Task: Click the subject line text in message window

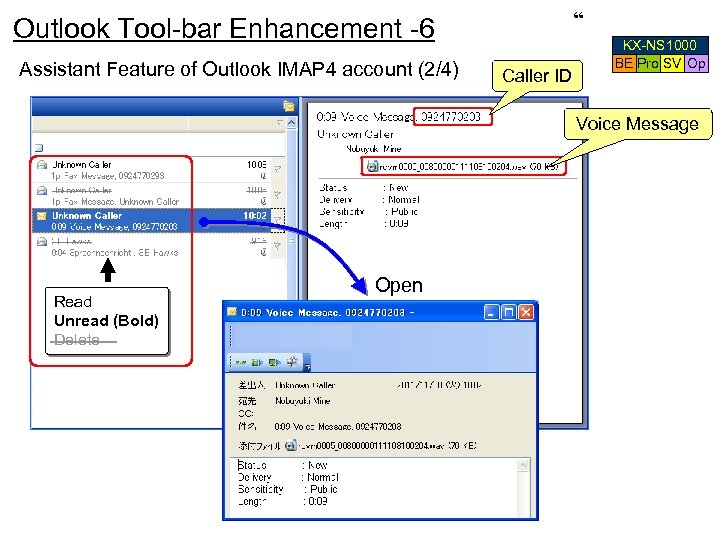Action: point(338,427)
